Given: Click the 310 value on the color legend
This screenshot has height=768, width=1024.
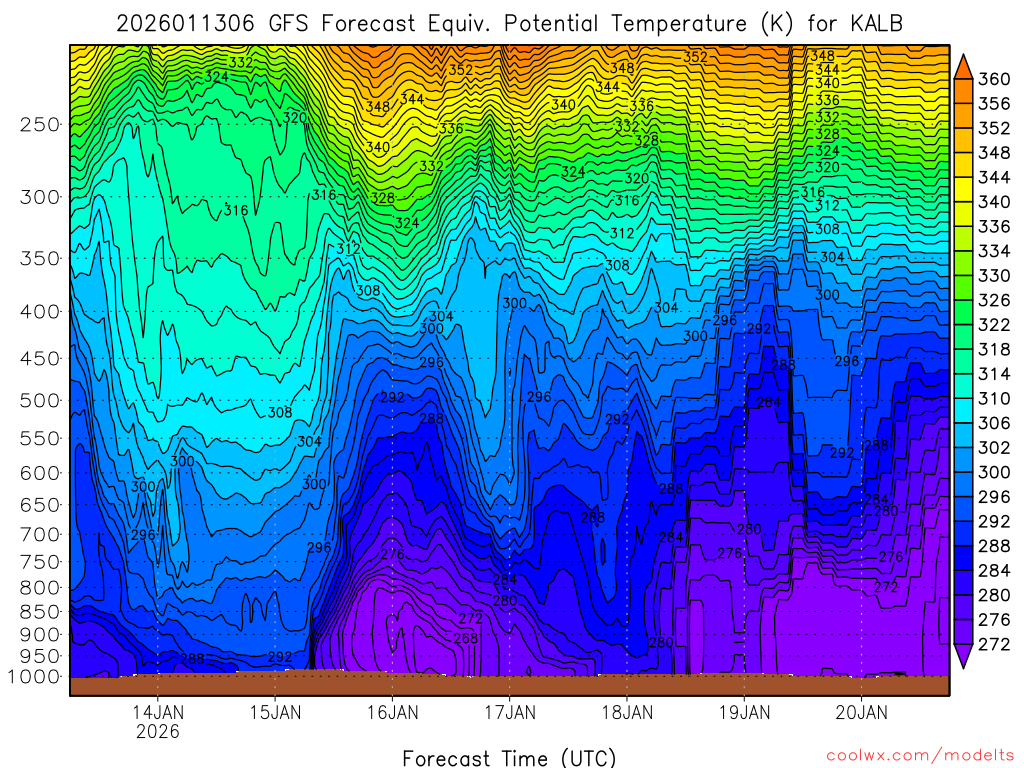Looking at the screenshot, I should [994, 398].
